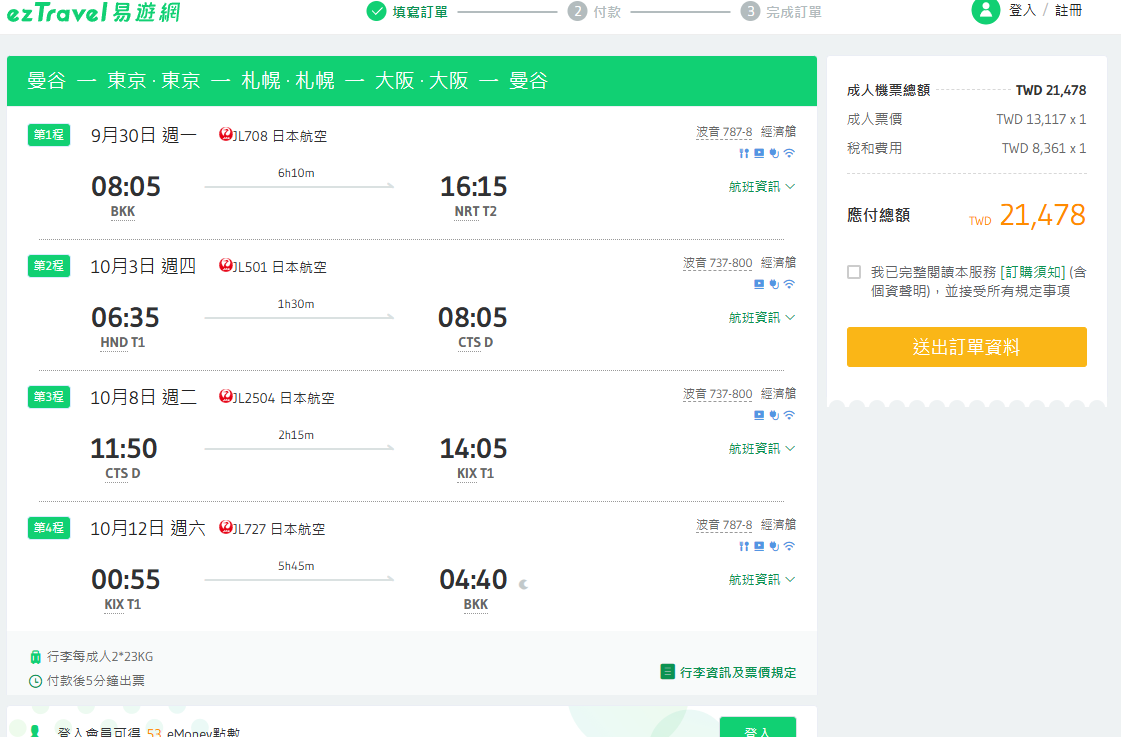This screenshot has height=737, width=1121.
Task: Click the 送出訂單資料 submit button
Action: (x=967, y=347)
